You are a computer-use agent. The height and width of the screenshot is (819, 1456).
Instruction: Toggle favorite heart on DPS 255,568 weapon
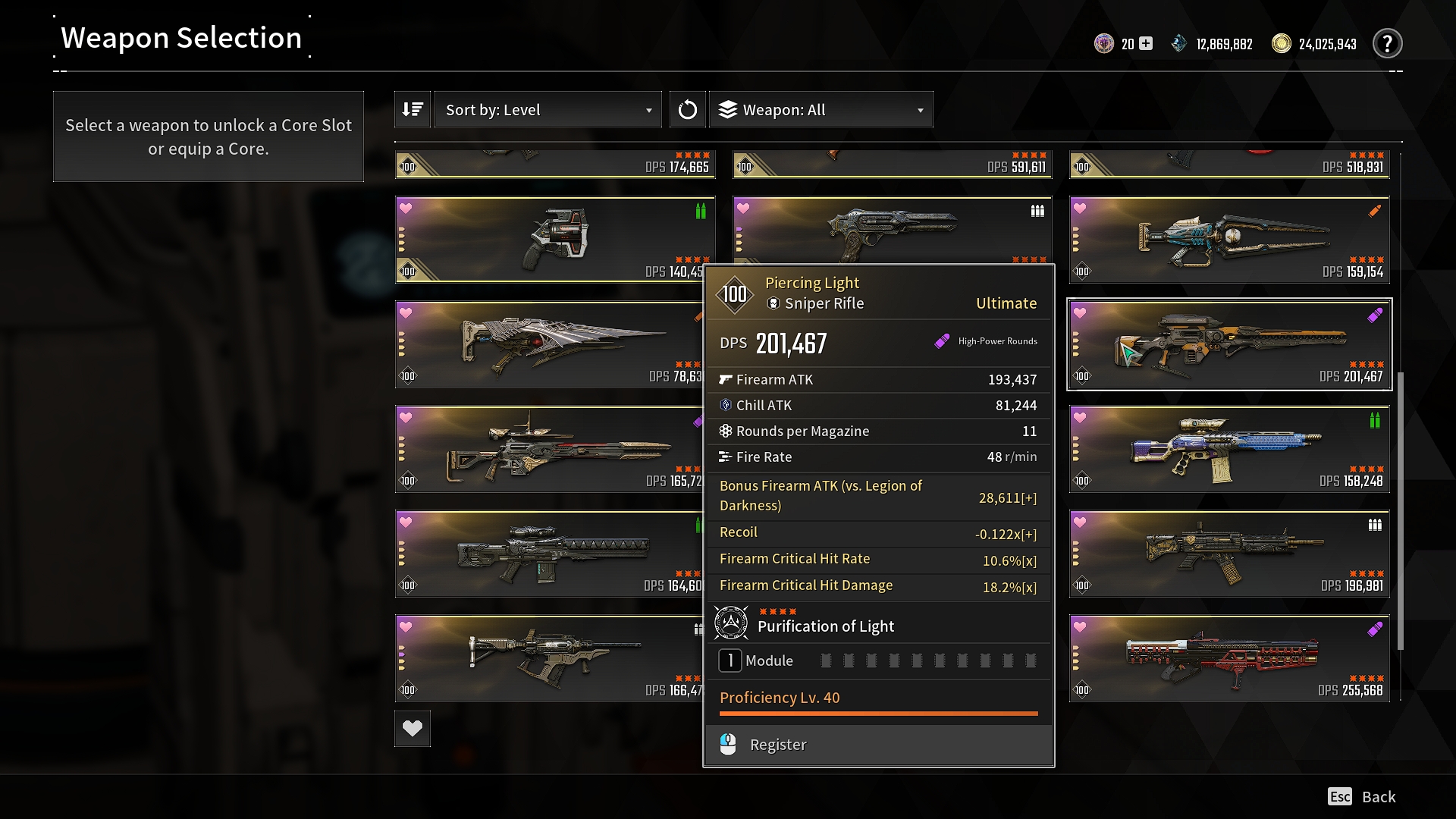coord(1080,626)
